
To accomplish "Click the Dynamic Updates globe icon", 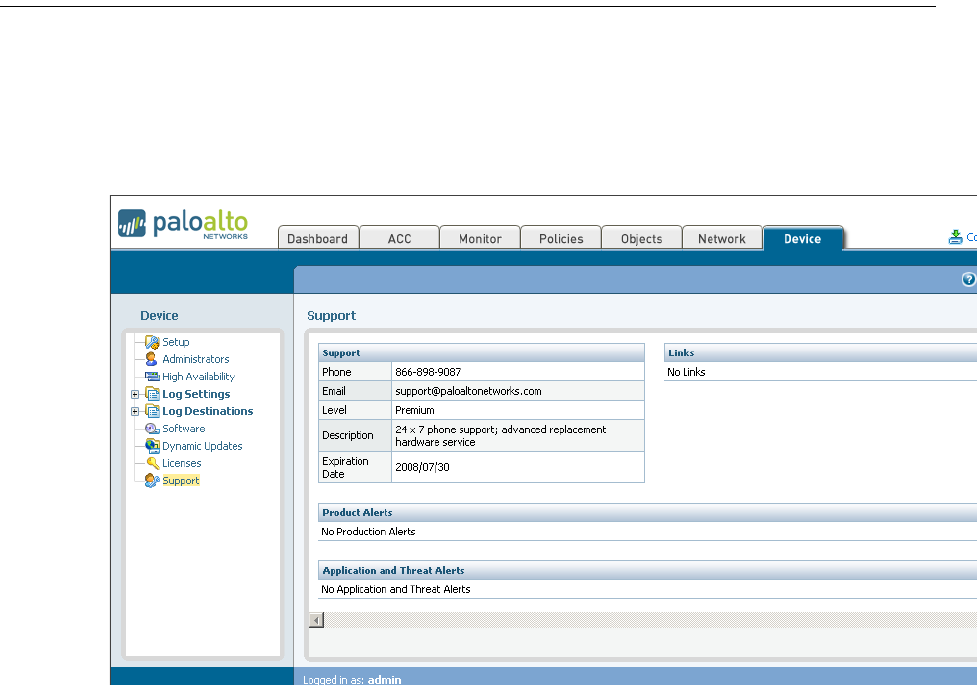I will (152, 445).
